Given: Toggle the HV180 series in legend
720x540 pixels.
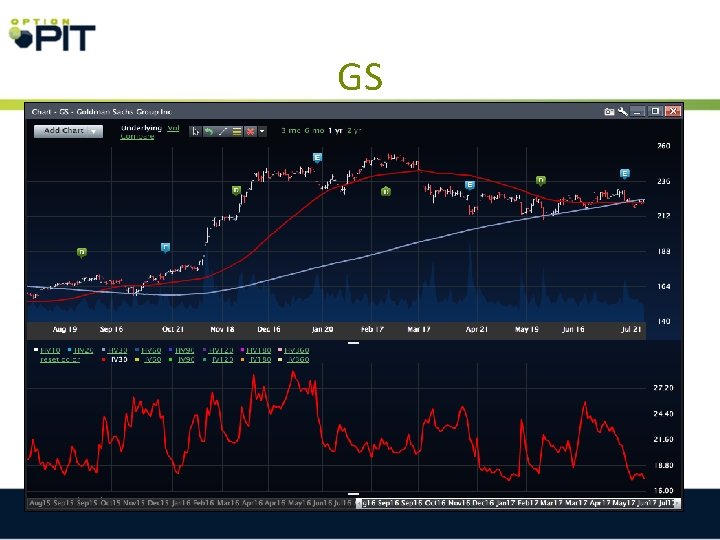Looking at the screenshot, I should pyautogui.click(x=259, y=350).
